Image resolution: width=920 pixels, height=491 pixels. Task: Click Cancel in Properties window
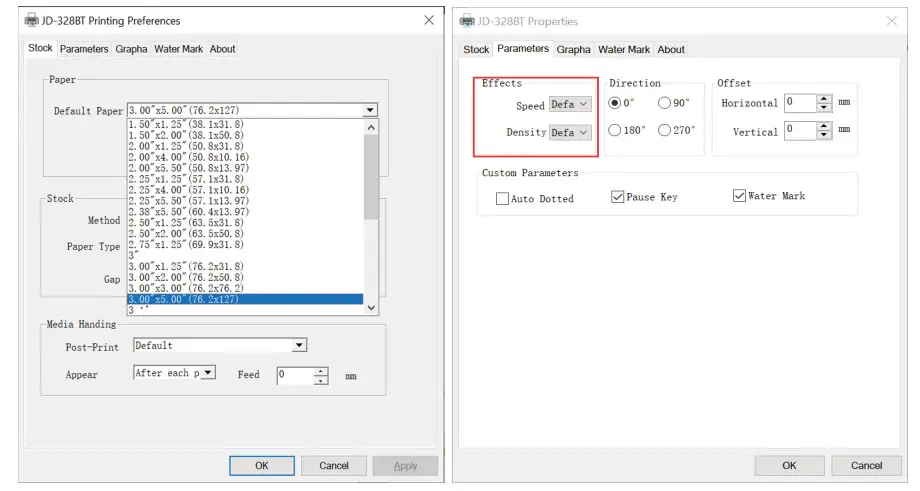click(867, 466)
